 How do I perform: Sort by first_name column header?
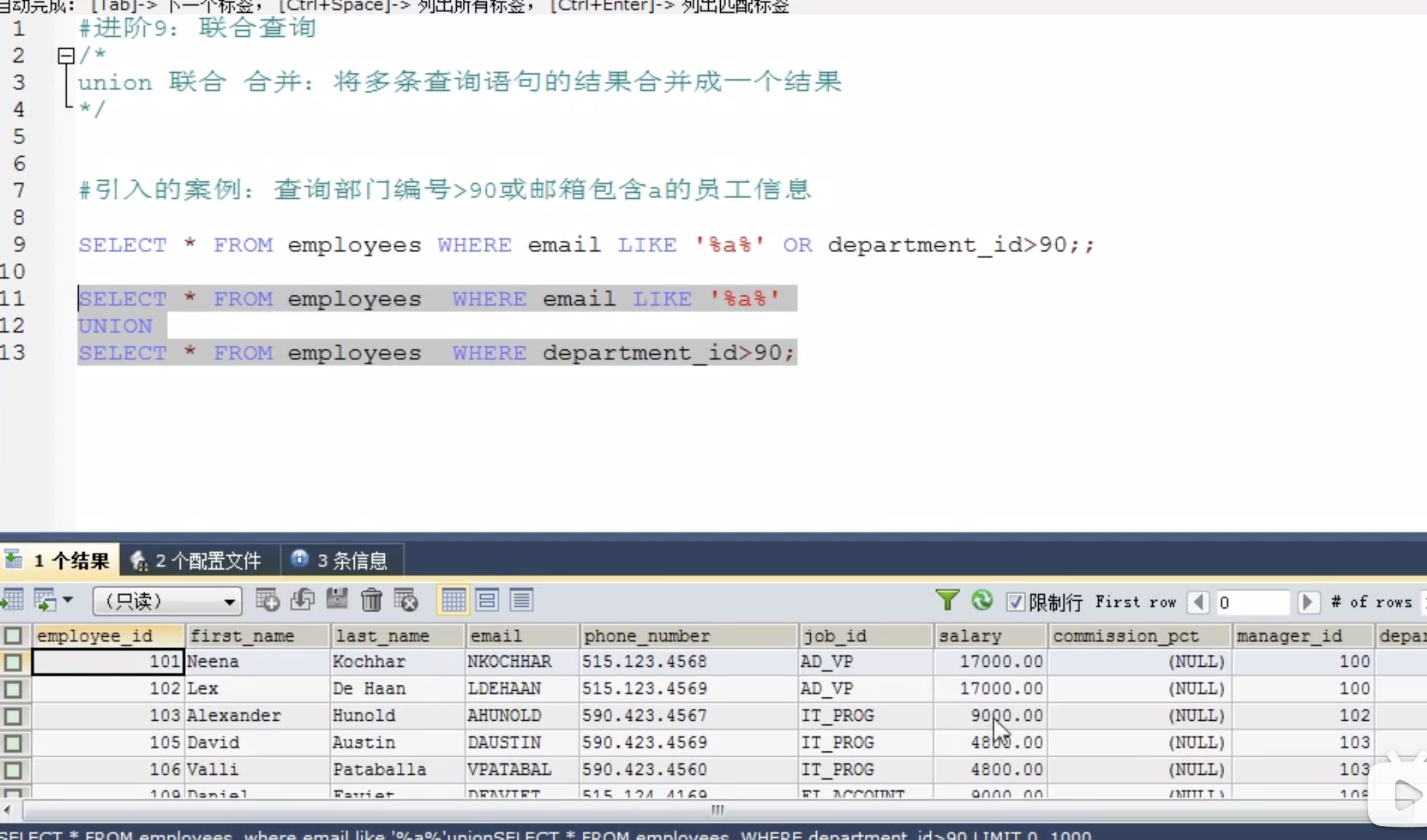tap(258, 636)
